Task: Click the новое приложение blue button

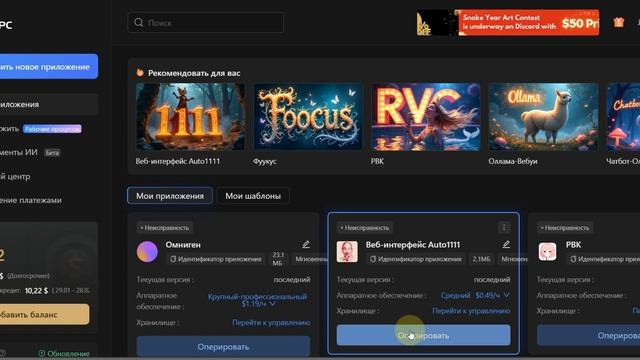Action: click(49, 67)
